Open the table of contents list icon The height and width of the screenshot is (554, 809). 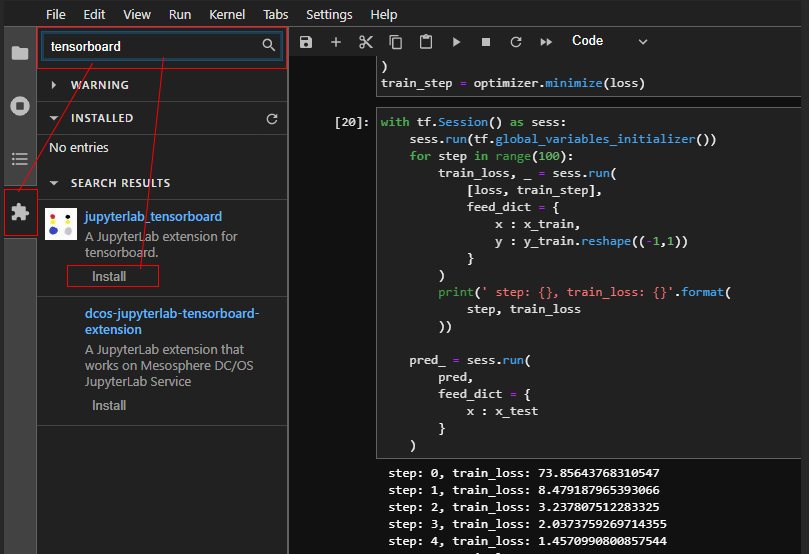(x=20, y=159)
